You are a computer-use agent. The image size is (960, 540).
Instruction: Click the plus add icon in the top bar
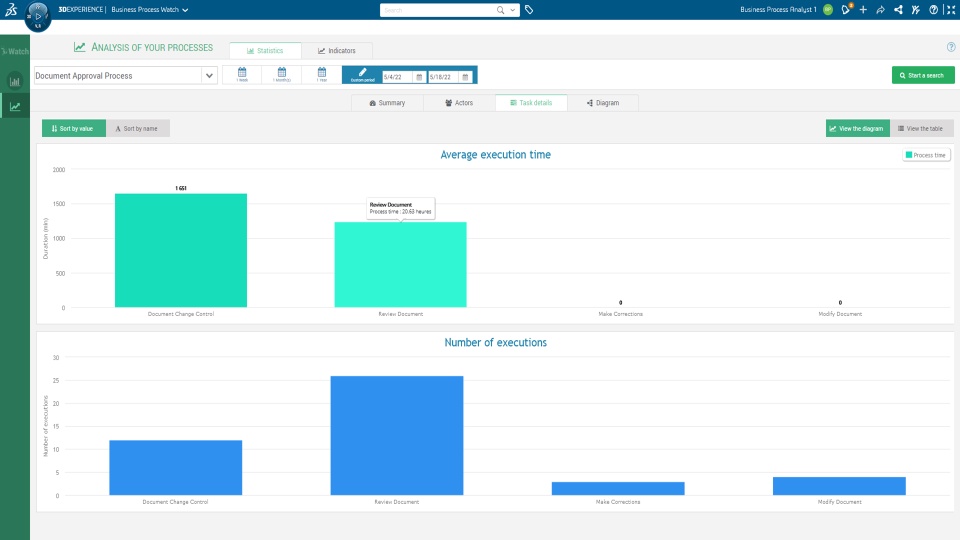coord(863,10)
